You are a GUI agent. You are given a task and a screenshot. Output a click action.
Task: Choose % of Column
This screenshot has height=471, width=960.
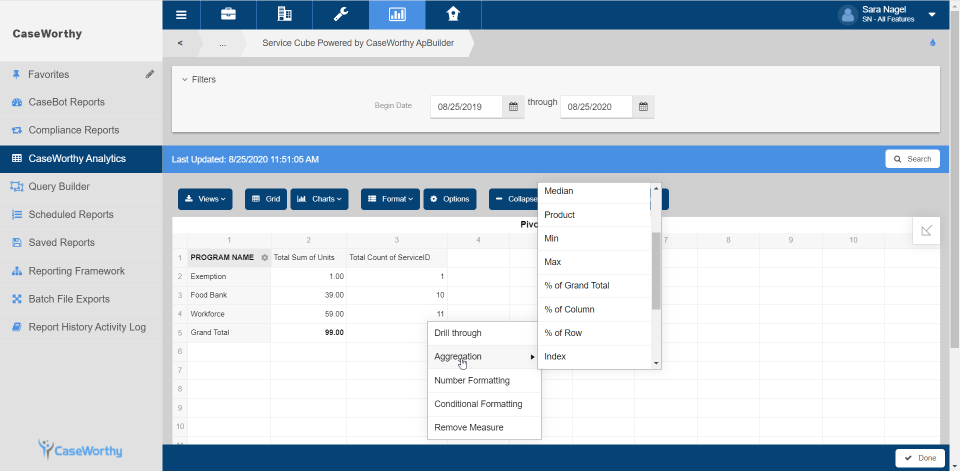594,309
